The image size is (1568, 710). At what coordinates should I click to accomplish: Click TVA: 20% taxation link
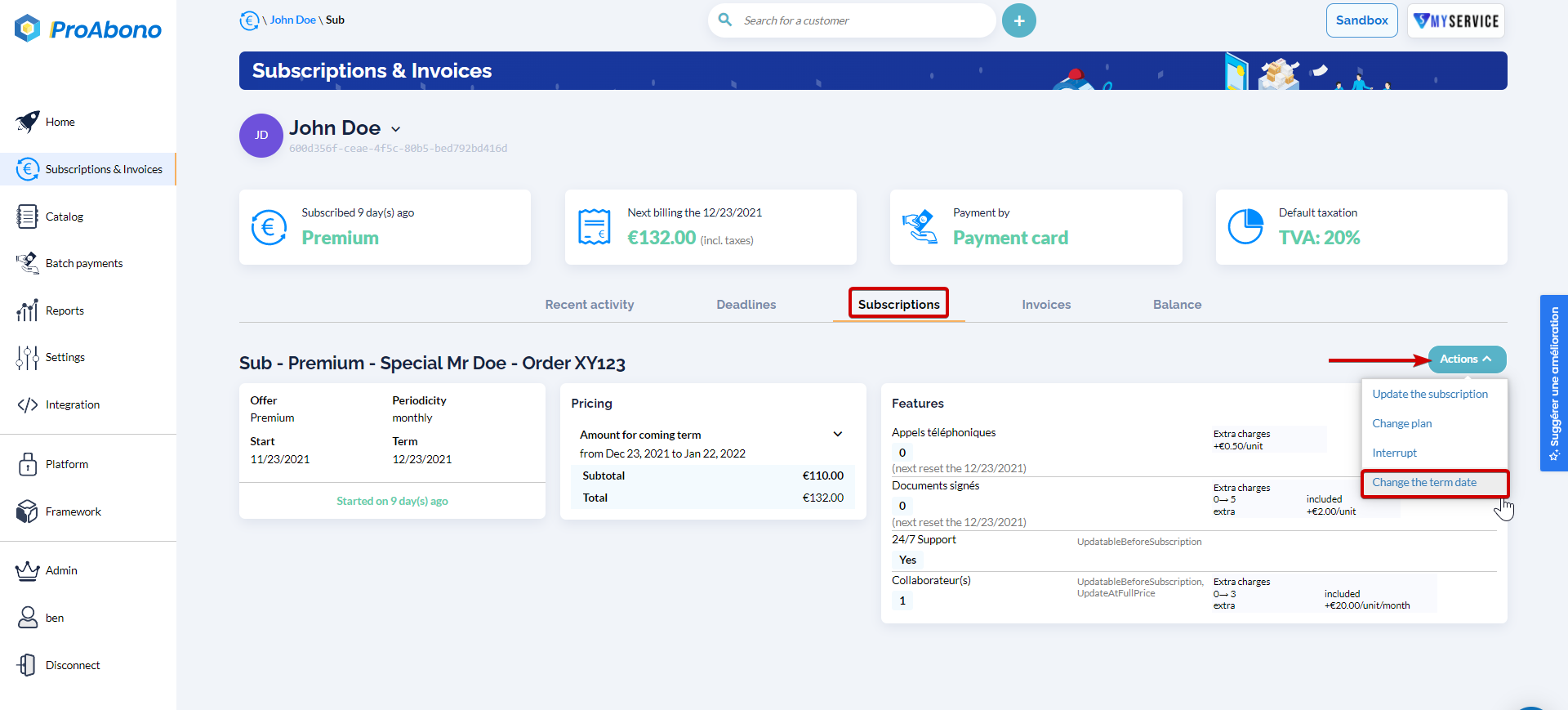[x=1319, y=238]
